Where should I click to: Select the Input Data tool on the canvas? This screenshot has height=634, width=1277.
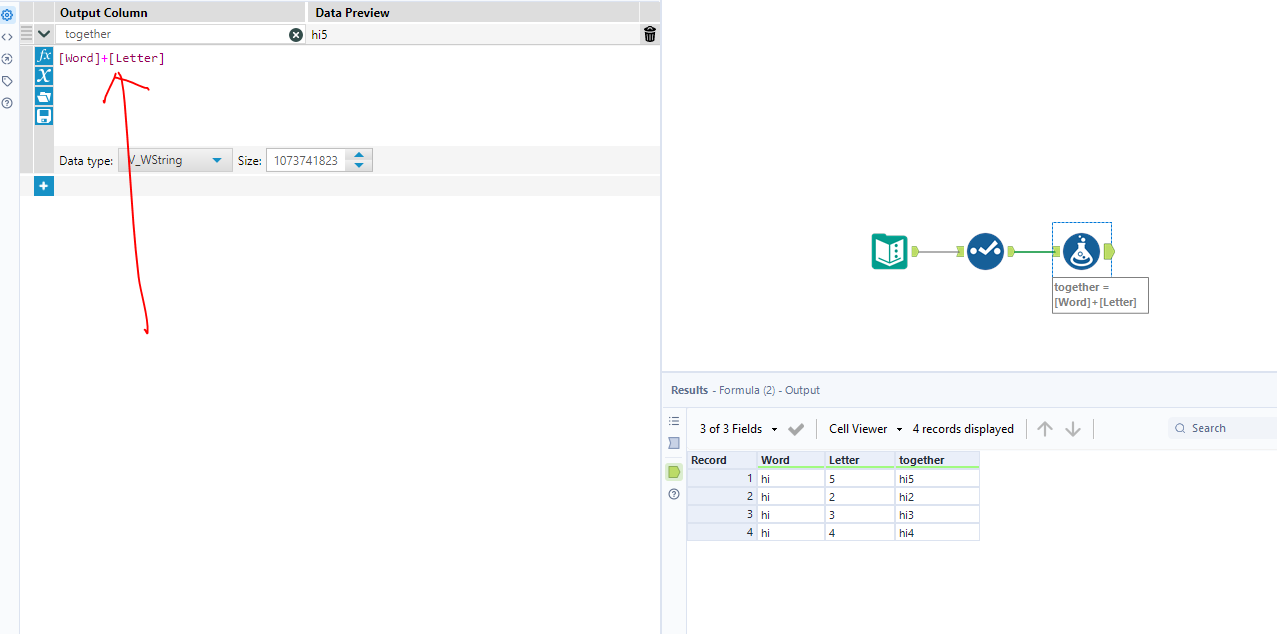coord(889,251)
